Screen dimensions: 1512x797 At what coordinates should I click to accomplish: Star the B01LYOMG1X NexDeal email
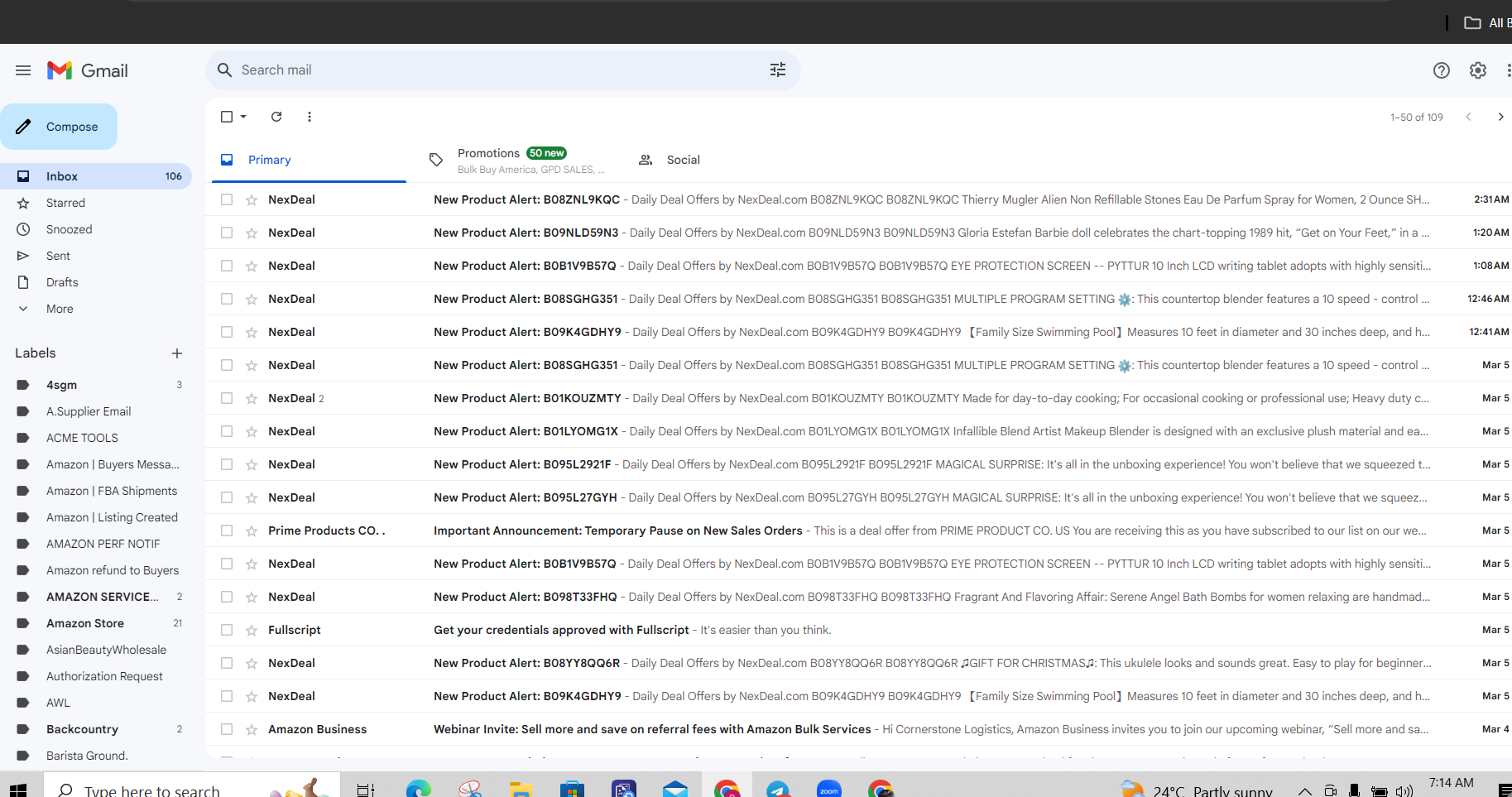click(x=252, y=431)
